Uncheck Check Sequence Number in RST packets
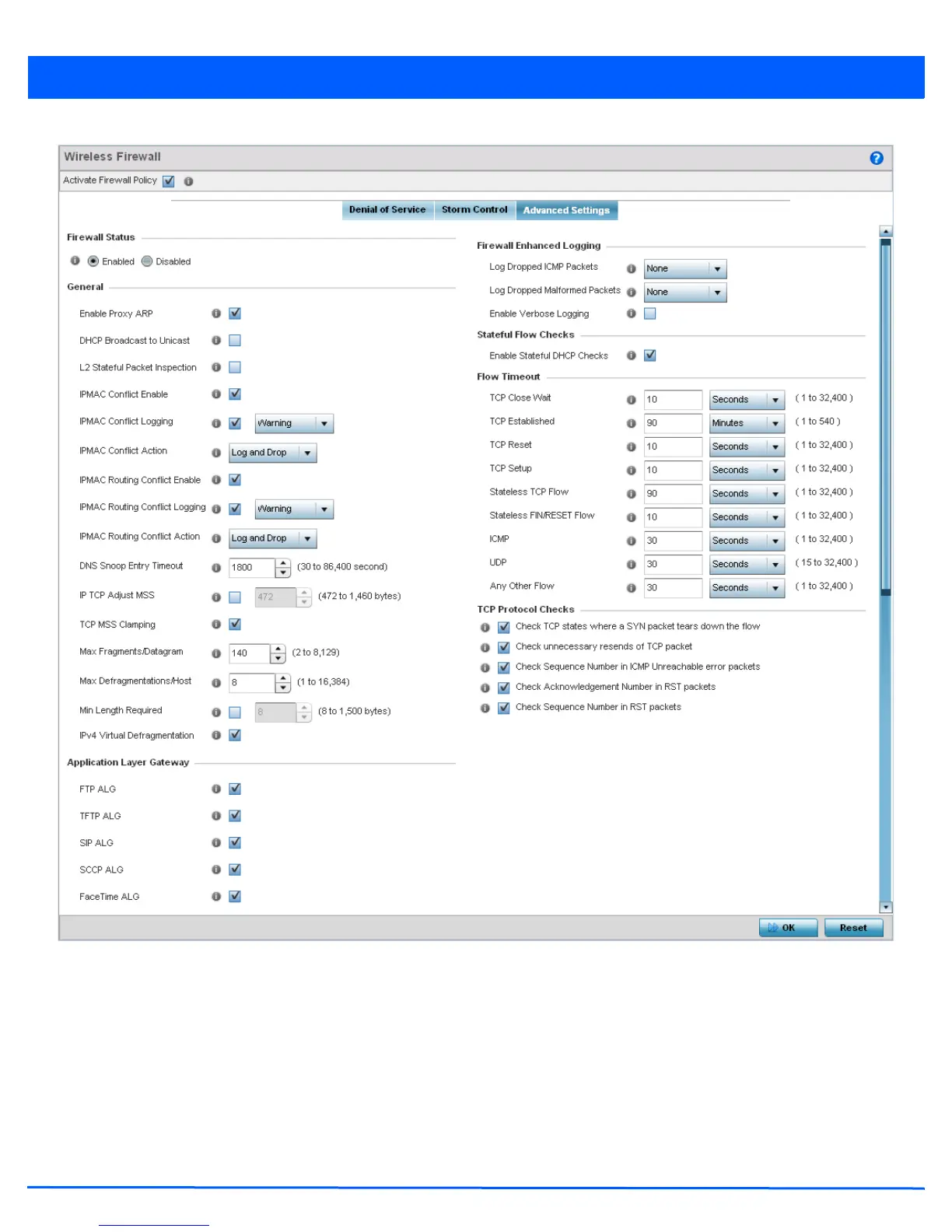Image resolution: width=952 pixels, height=1232 pixels. [x=504, y=708]
